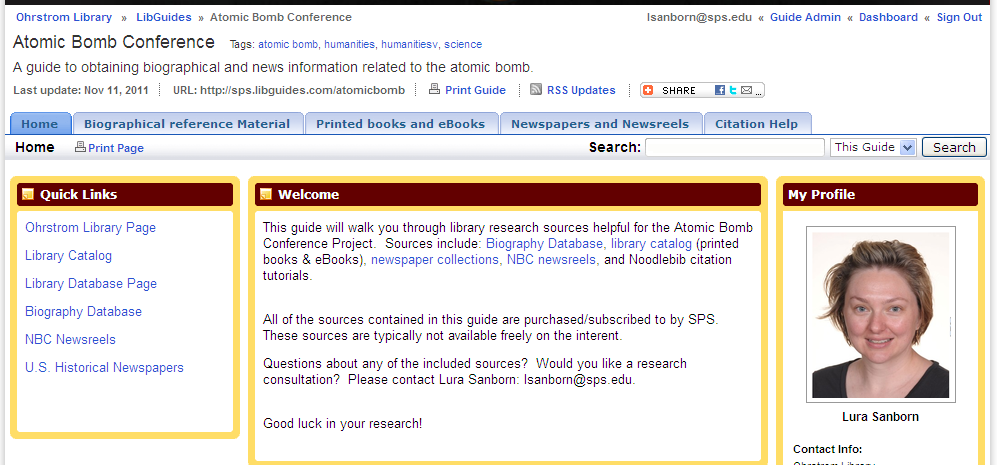Screen dimensions: 997x465
Task: Click the Quick Links box header icon
Action: click(x=28, y=194)
